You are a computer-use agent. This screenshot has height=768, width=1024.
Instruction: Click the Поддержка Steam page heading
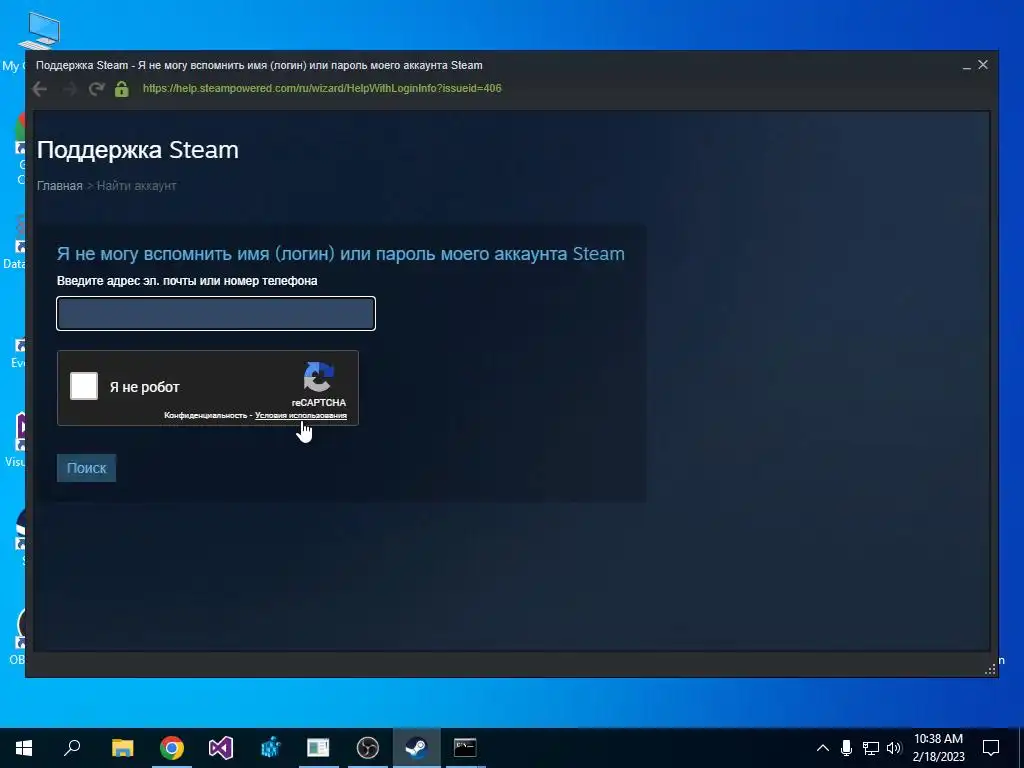[138, 150]
